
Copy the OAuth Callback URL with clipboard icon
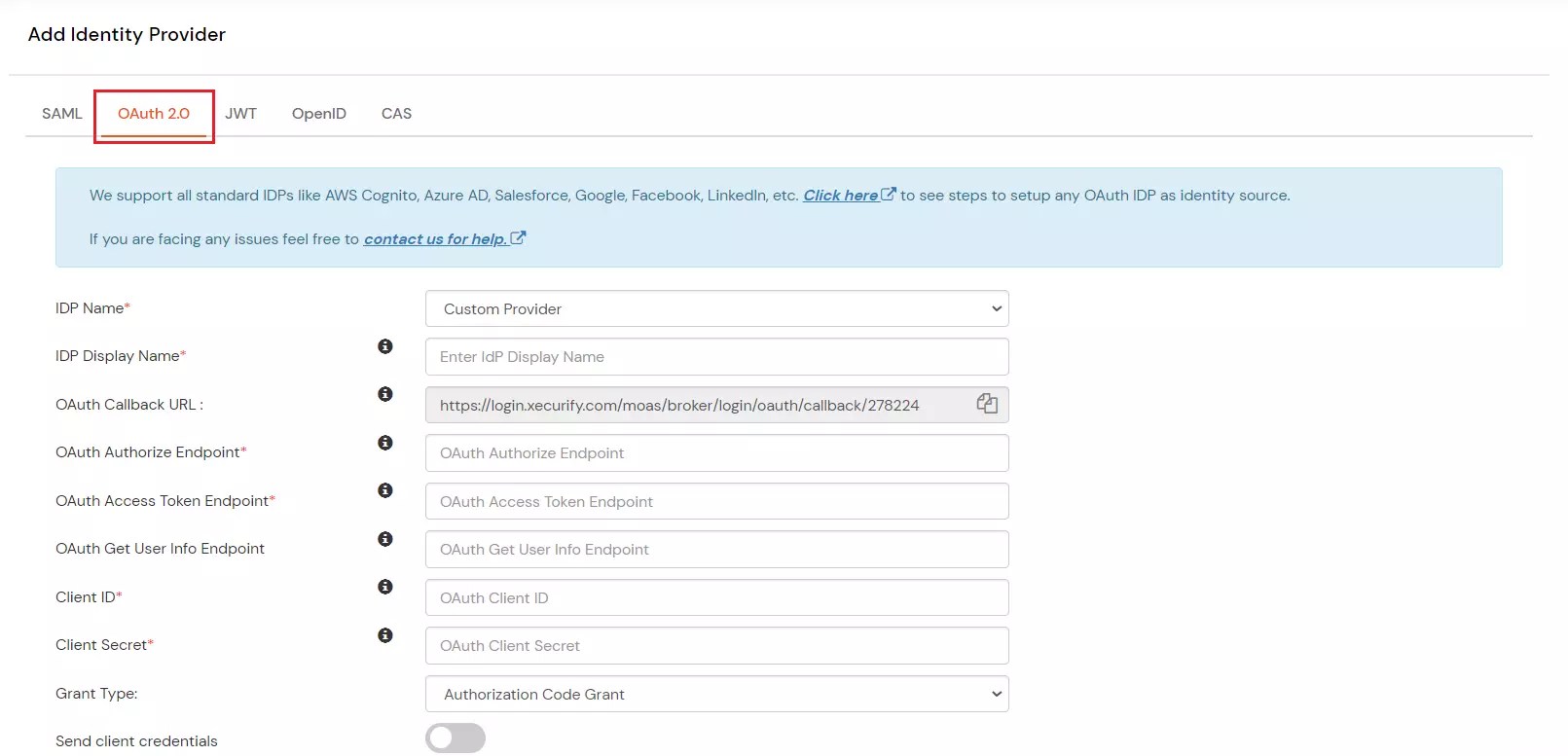click(x=987, y=404)
